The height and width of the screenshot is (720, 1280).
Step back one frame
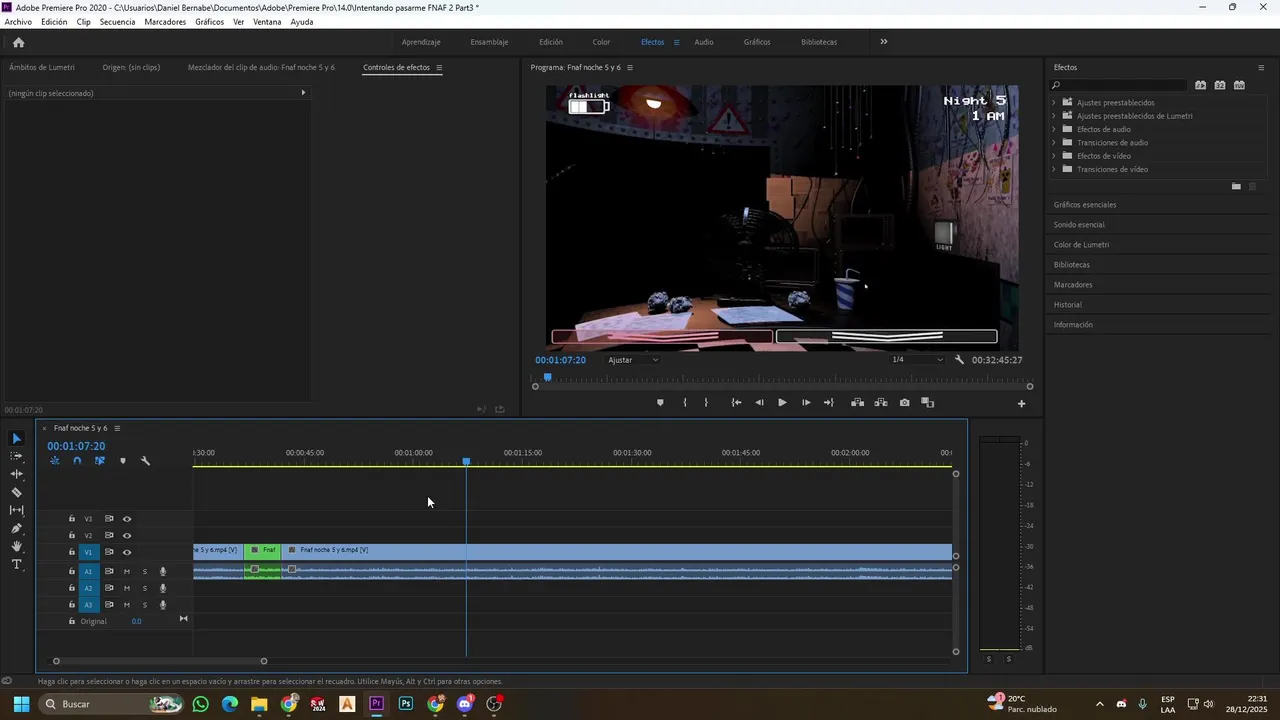point(759,403)
